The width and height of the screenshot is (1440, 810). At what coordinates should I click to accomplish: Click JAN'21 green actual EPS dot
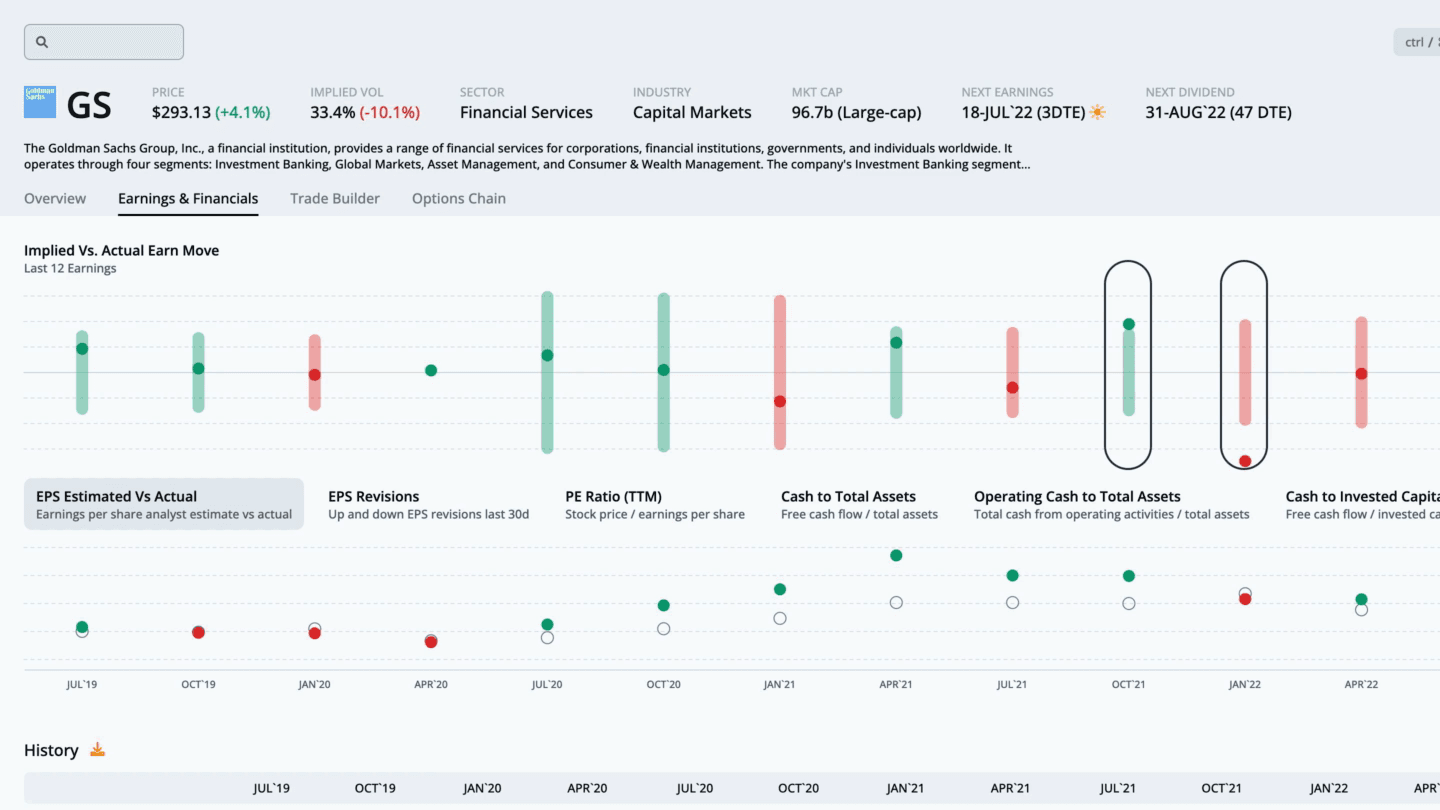(780, 589)
